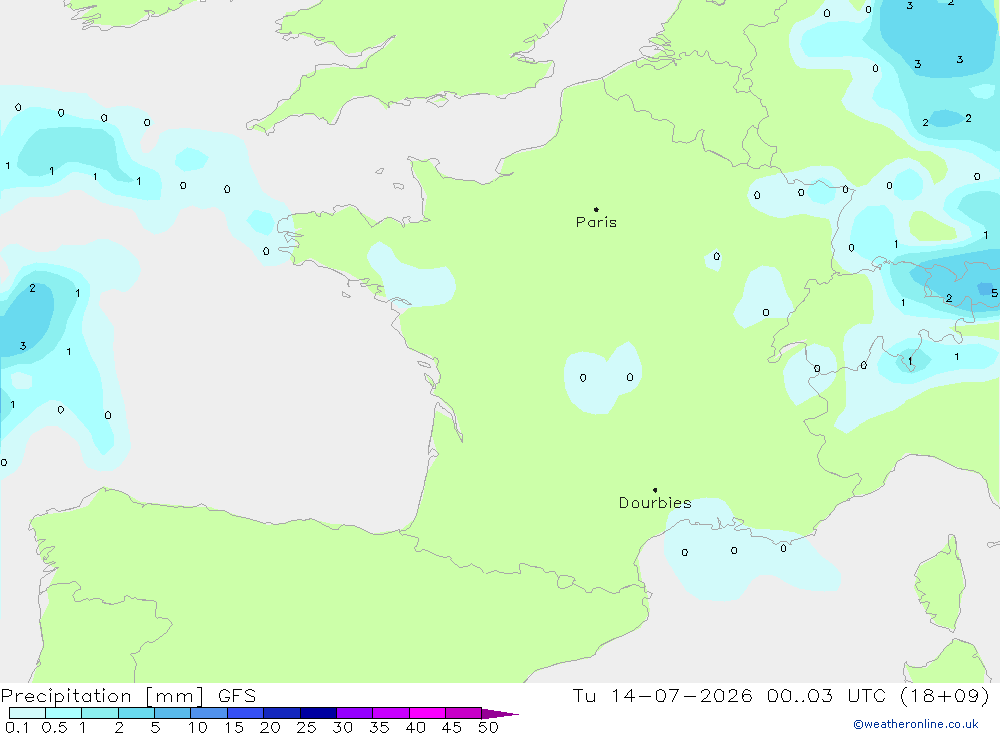Click the 2 legend scale number
The width and height of the screenshot is (1000, 733).
(x=119, y=727)
